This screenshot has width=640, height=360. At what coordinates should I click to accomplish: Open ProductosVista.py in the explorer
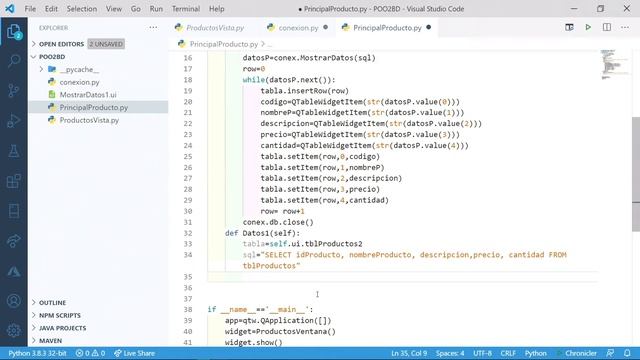click(x=89, y=120)
